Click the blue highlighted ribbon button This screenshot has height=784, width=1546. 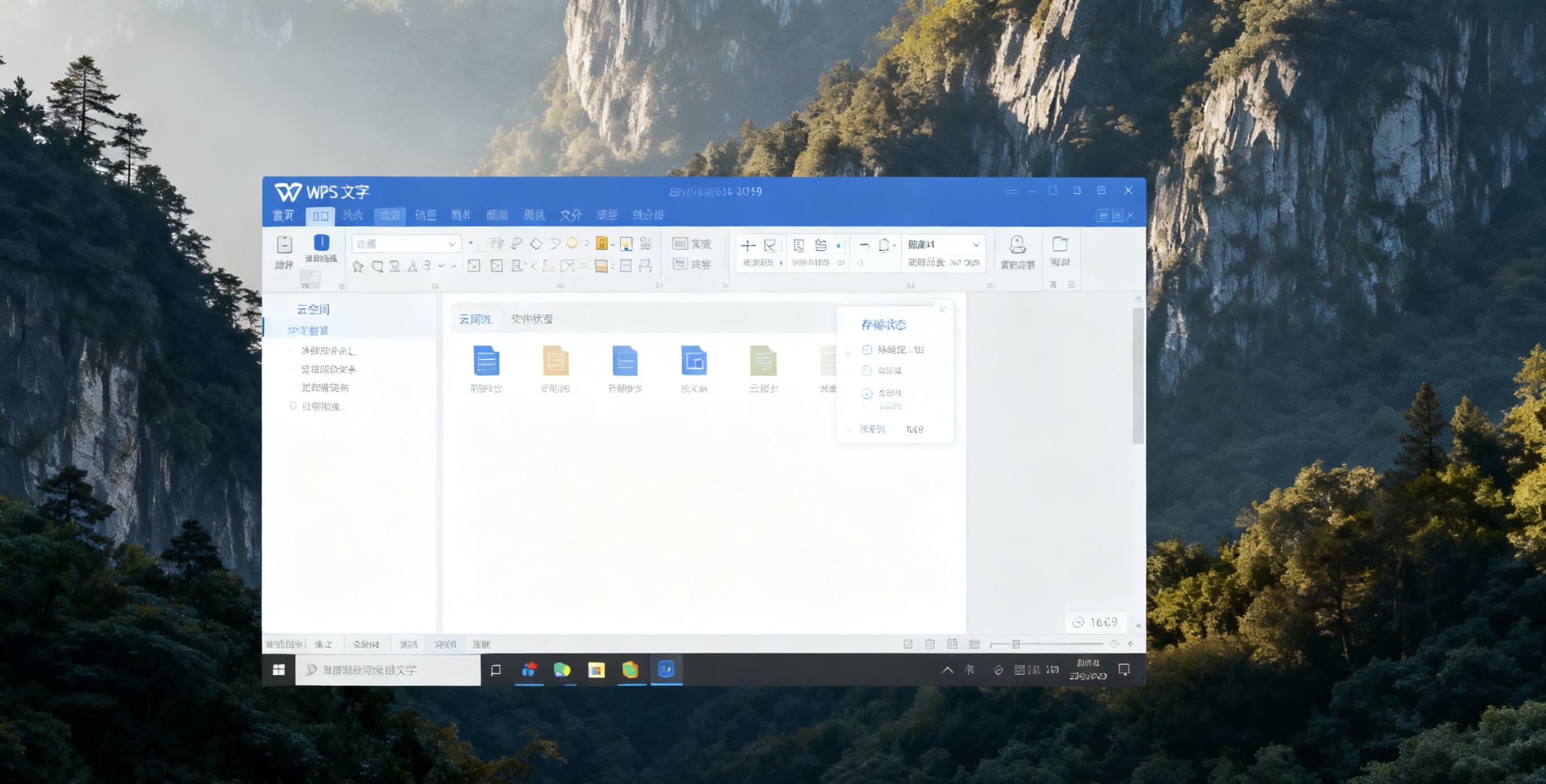click(x=321, y=243)
